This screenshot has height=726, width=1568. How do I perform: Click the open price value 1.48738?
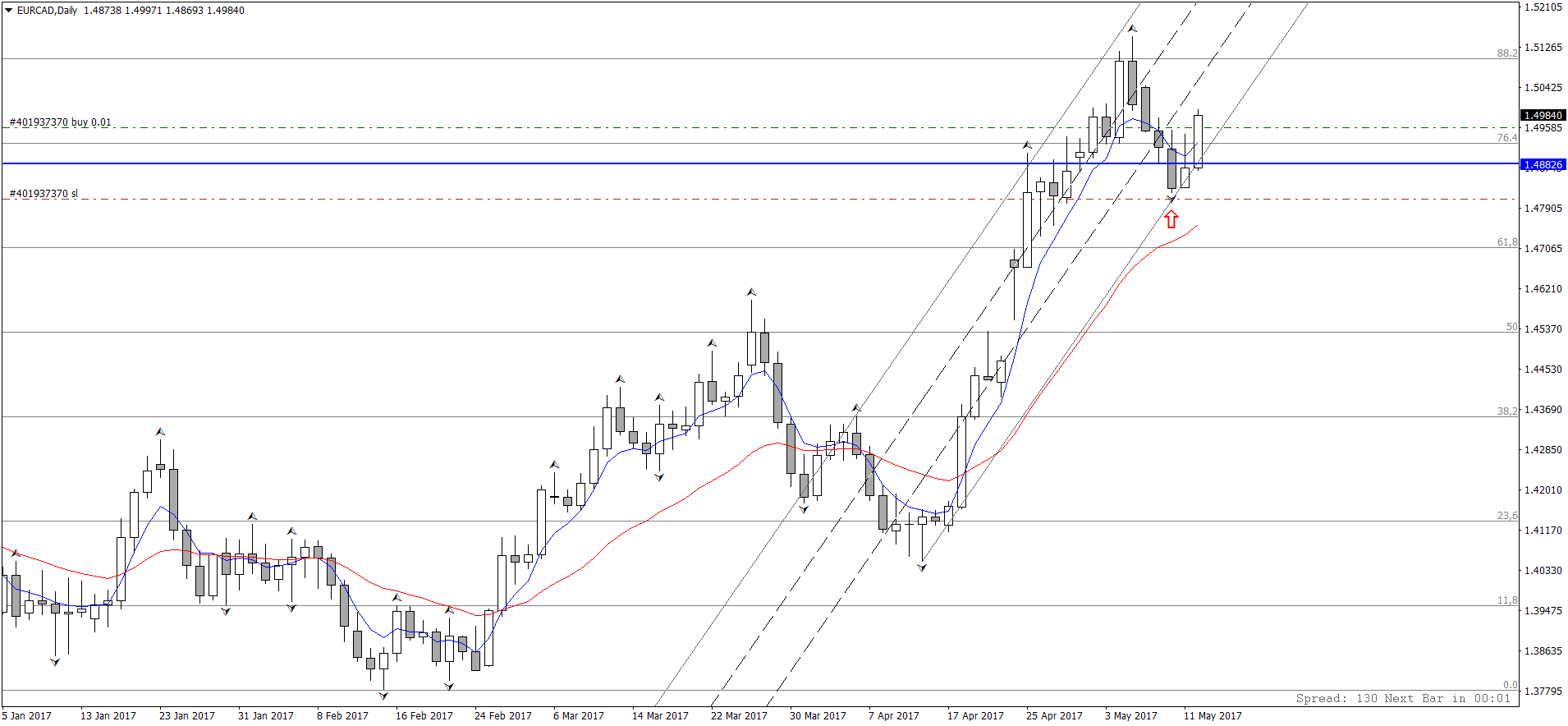[101, 11]
